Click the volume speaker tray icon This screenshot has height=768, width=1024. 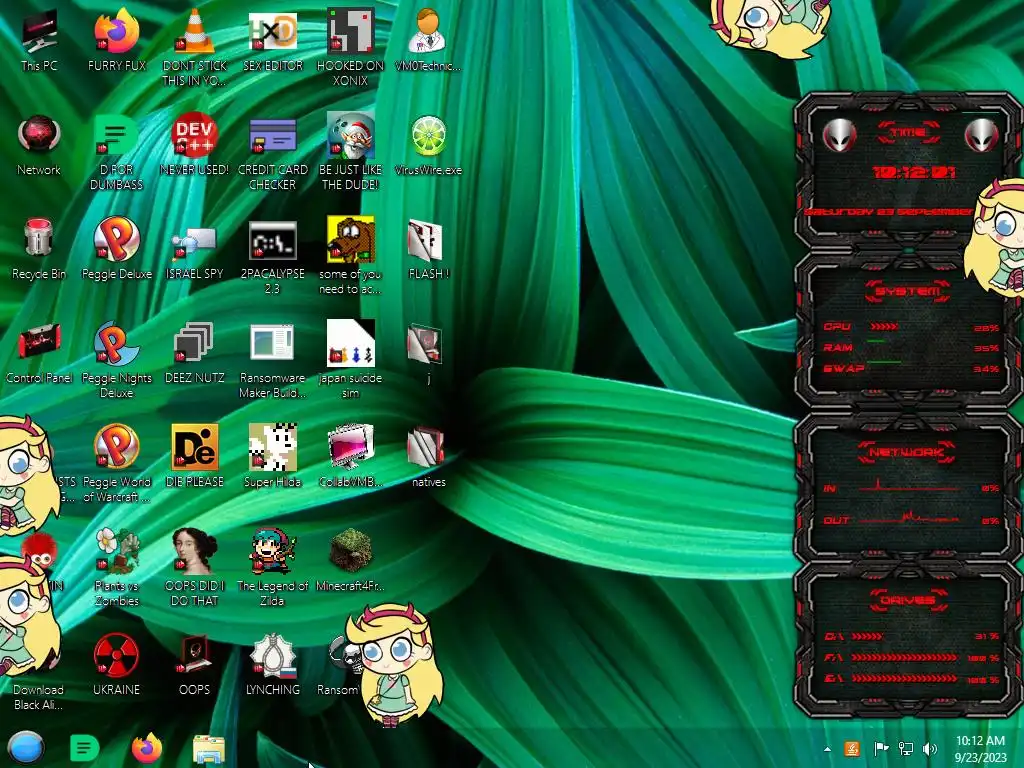[x=930, y=749]
